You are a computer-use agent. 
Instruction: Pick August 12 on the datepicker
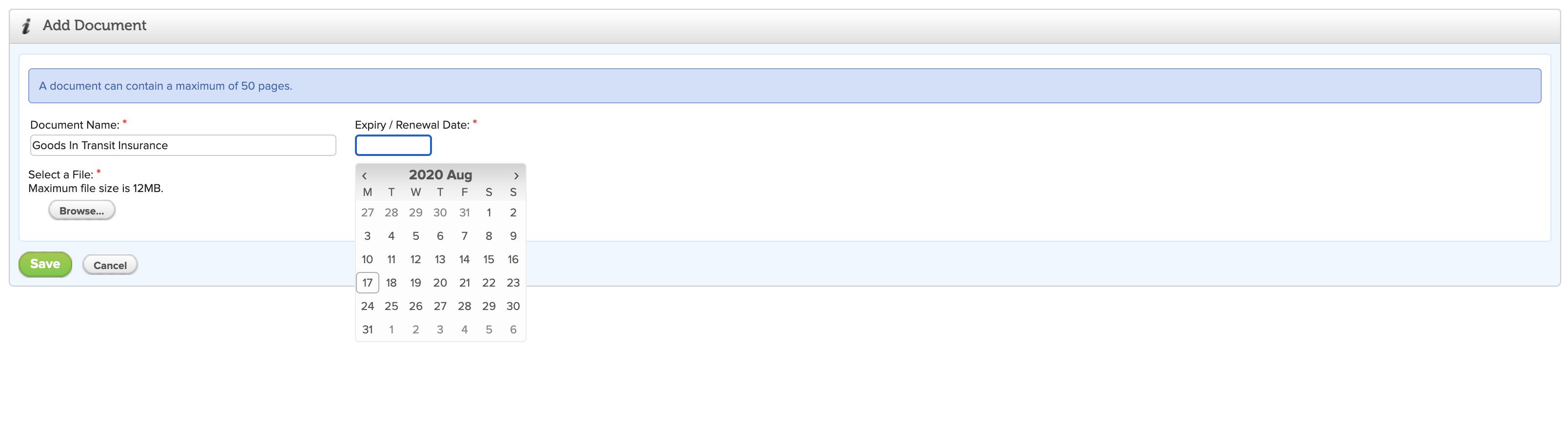point(416,259)
